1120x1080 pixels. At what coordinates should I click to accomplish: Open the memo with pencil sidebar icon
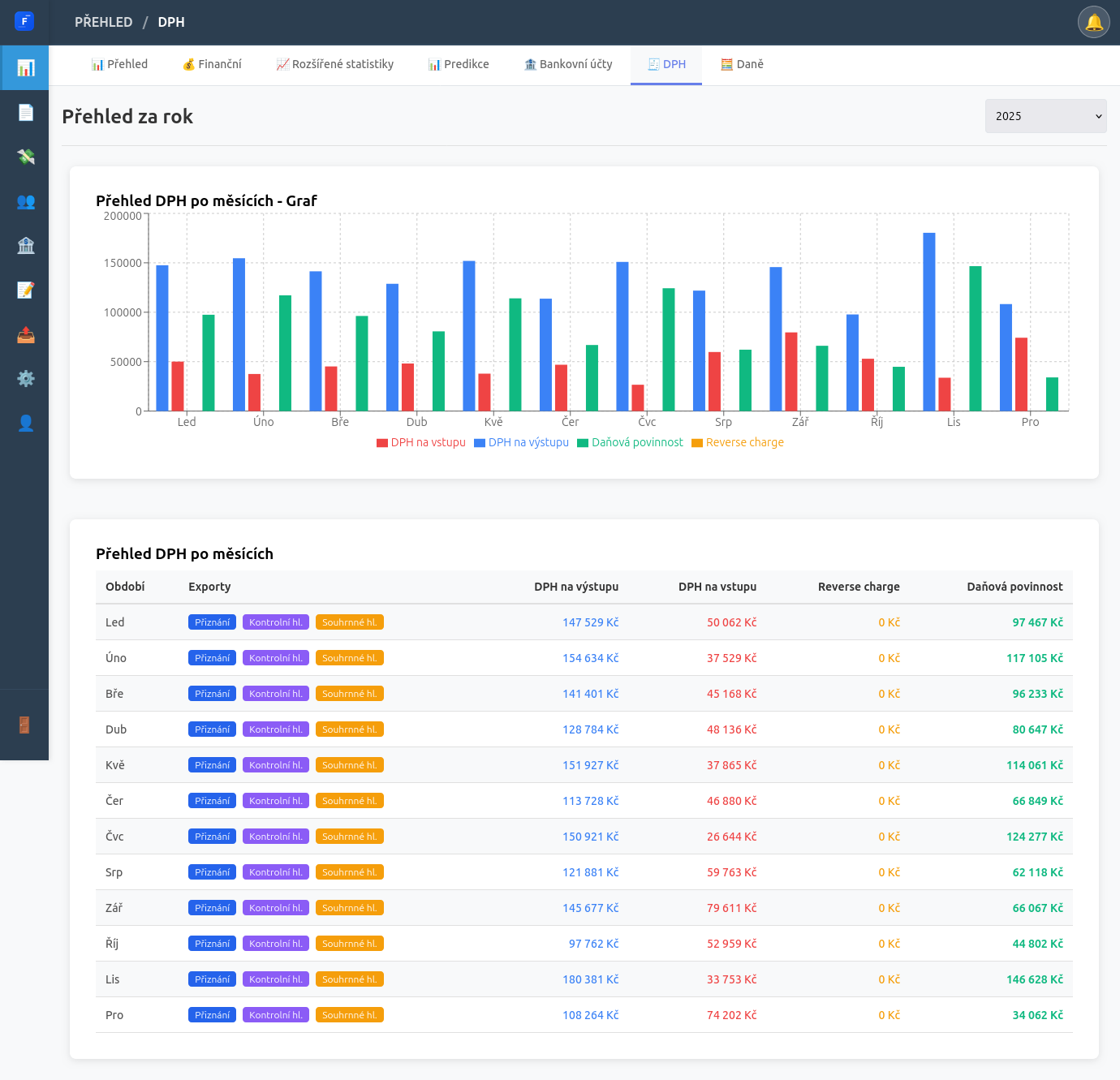click(25, 290)
